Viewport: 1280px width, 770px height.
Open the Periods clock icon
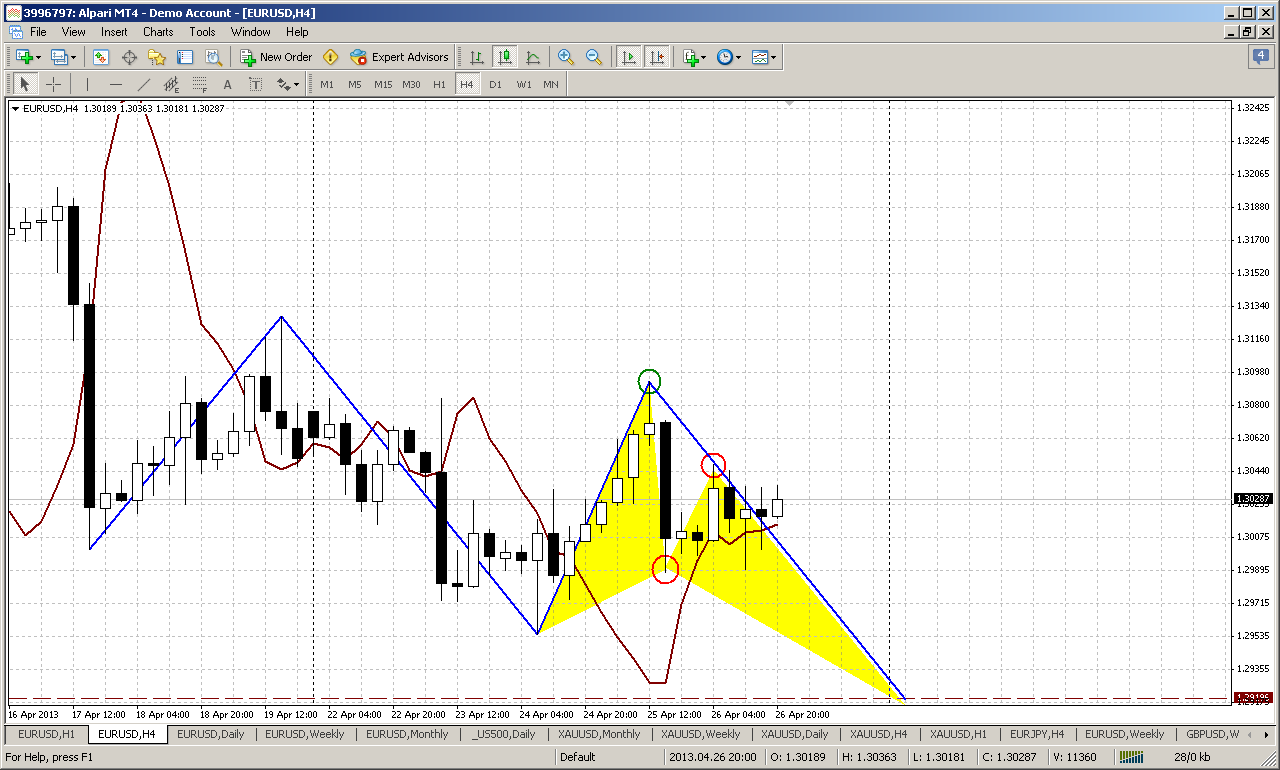click(724, 57)
